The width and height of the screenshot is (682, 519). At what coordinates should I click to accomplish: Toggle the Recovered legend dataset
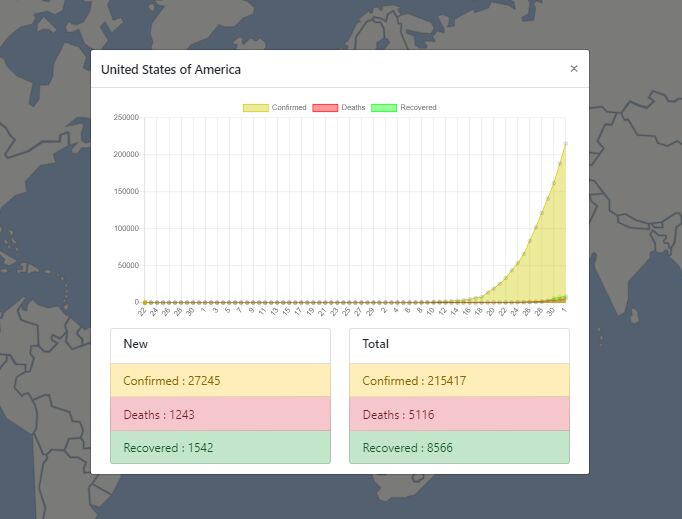[x=404, y=107]
